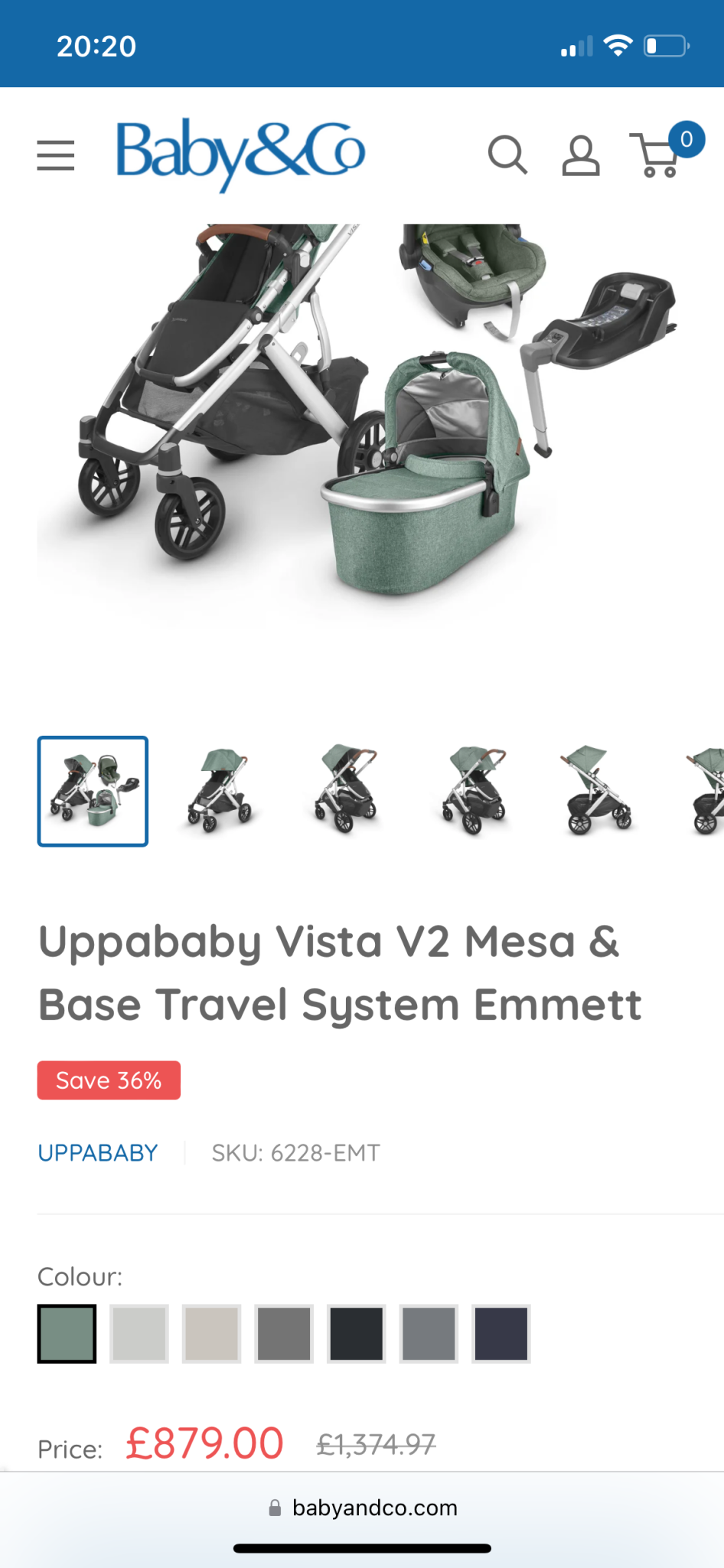Open the user account icon
Image resolution: width=724 pixels, height=1568 pixels.
click(581, 155)
